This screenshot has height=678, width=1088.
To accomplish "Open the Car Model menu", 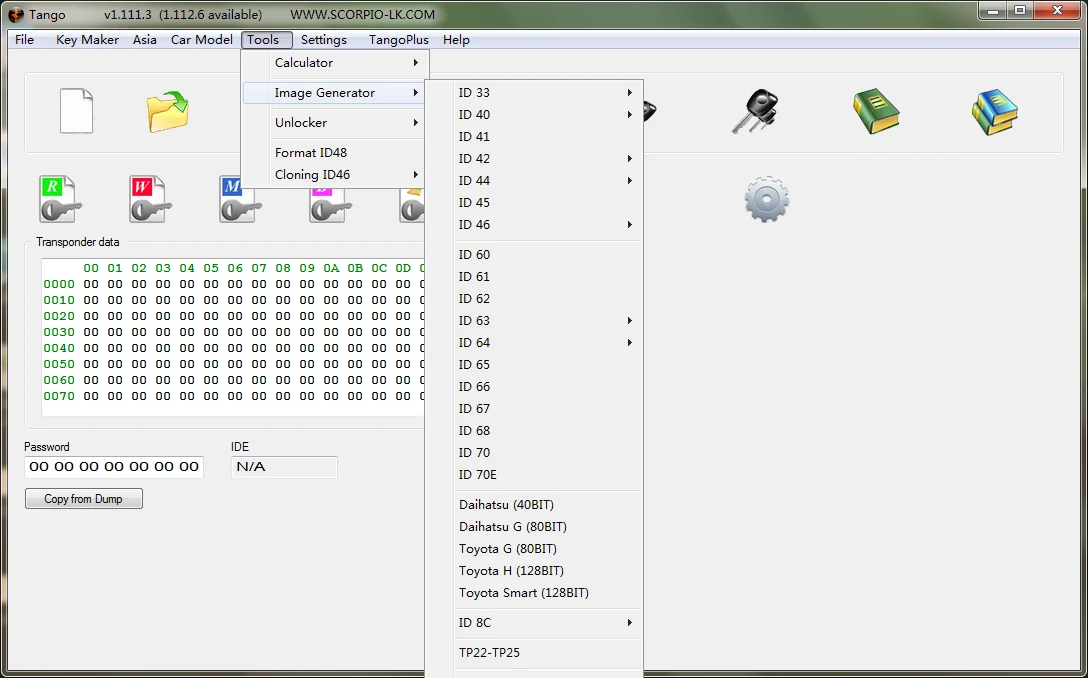I will coord(202,40).
